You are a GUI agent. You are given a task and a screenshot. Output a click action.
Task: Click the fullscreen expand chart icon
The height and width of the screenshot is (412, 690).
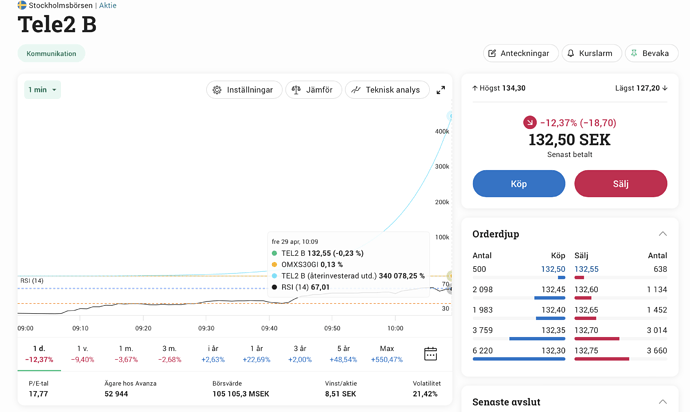(x=440, y=90)
